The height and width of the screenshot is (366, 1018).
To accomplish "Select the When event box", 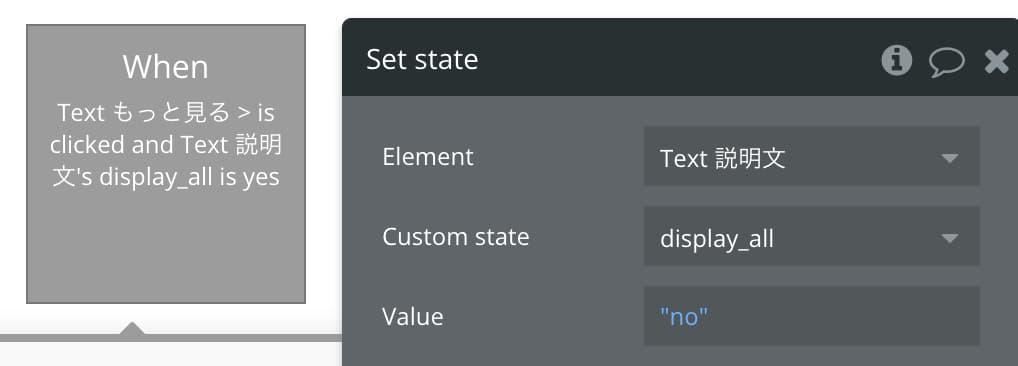I will pos(166,164).
